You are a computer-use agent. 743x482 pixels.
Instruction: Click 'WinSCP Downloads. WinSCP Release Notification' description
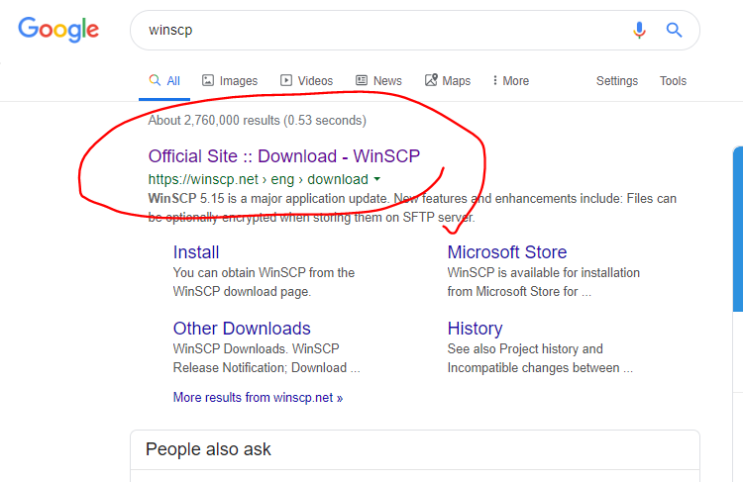pos(266,358)
